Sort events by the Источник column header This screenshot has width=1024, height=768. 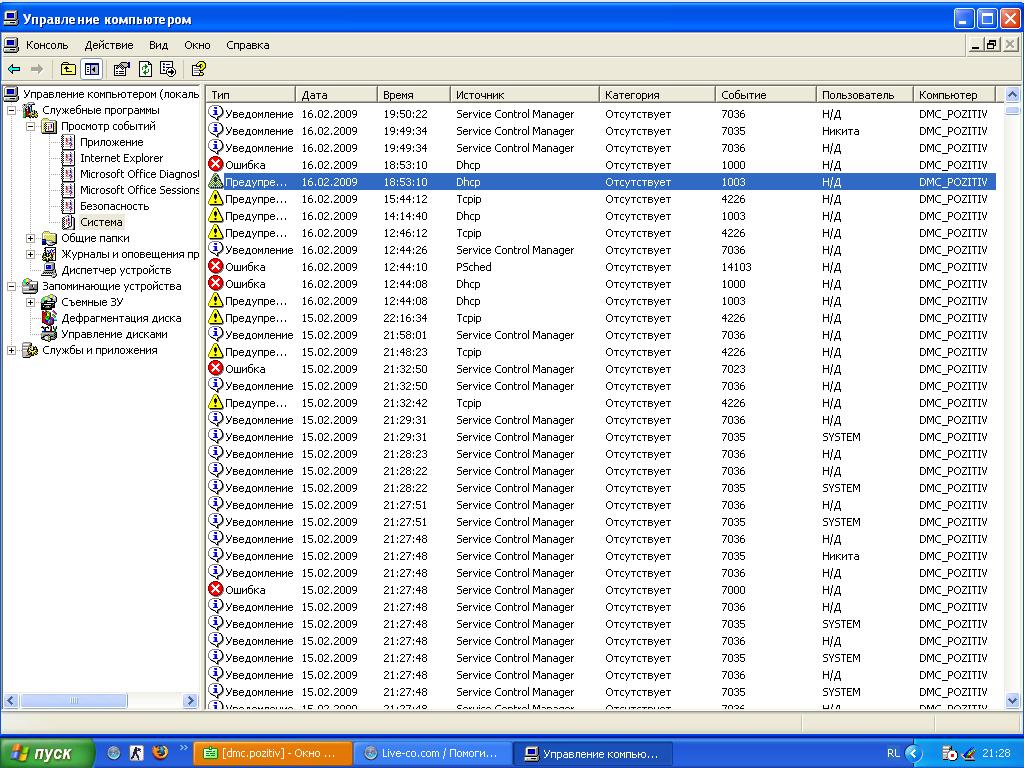(x=524, y=95)
